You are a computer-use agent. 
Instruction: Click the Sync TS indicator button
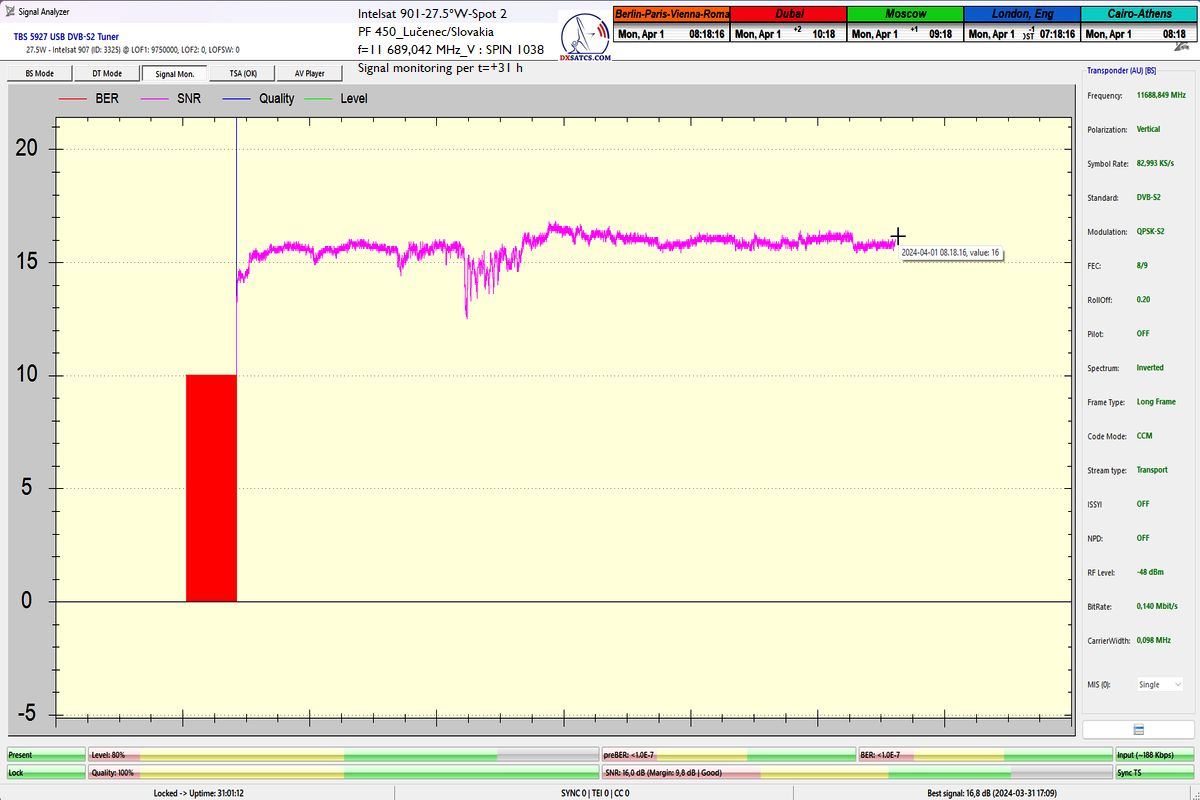1155,773
